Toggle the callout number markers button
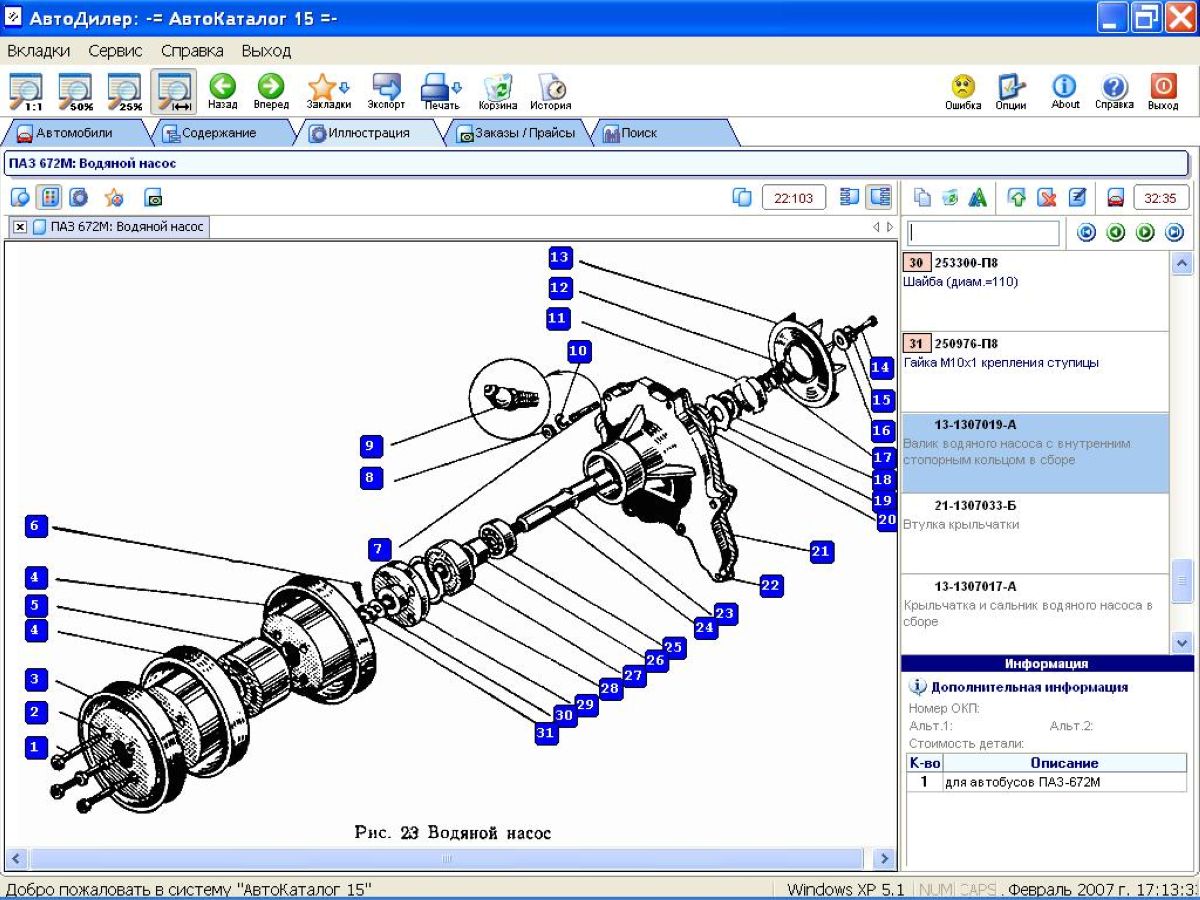The height and width of the screenshot is (900, 1200). (50, 197)
